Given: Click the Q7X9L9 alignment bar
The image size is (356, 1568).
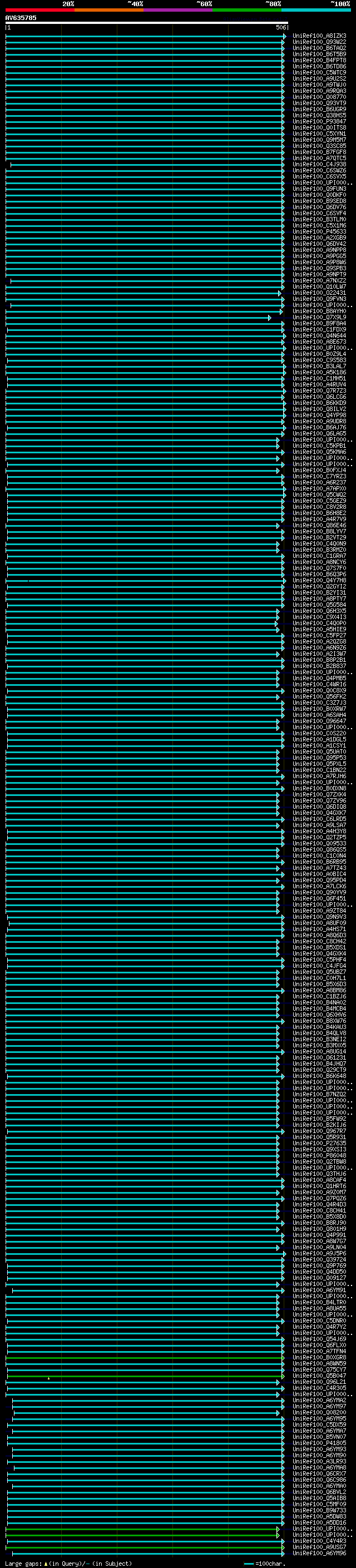Looking at the screenshot, I should (138, 318).
